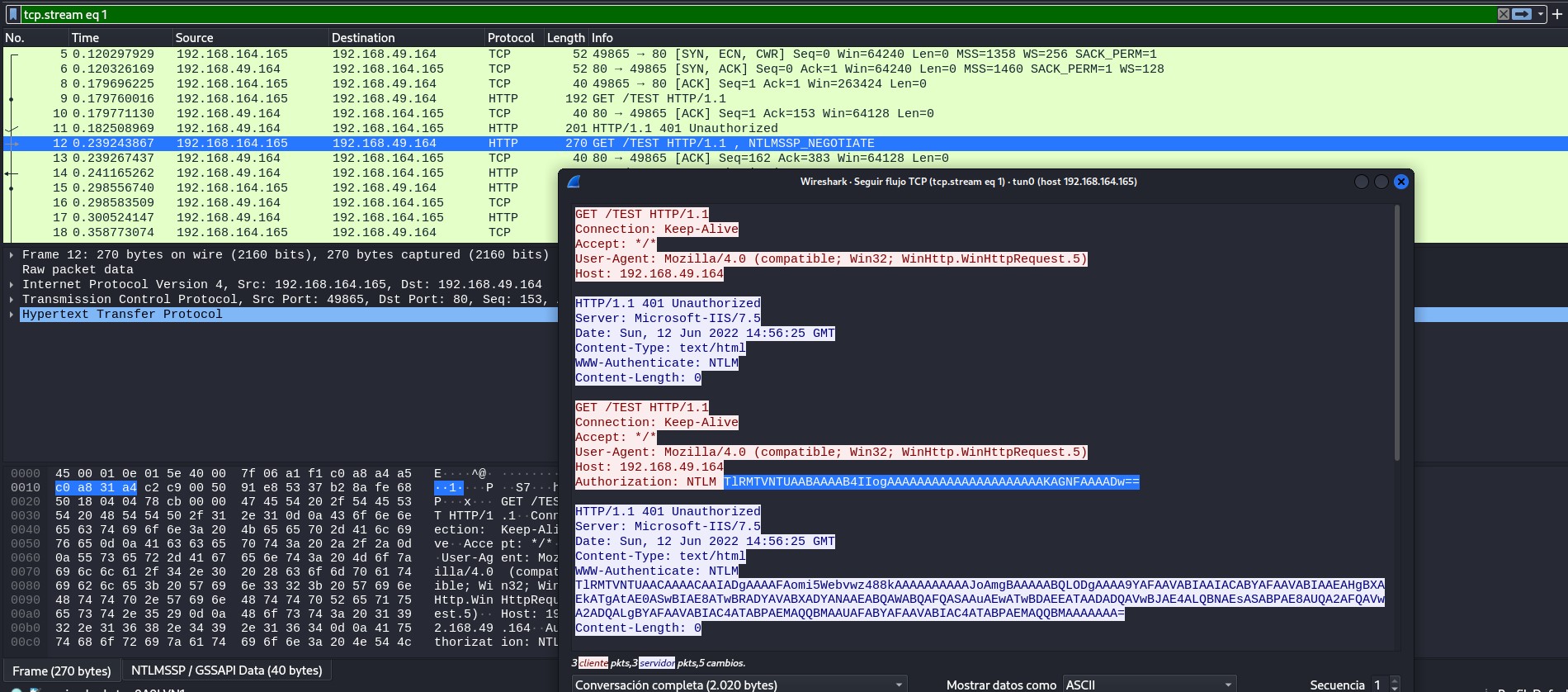Add a filter button with the plus icon
1568x692 pixels.
[1556, 14]
